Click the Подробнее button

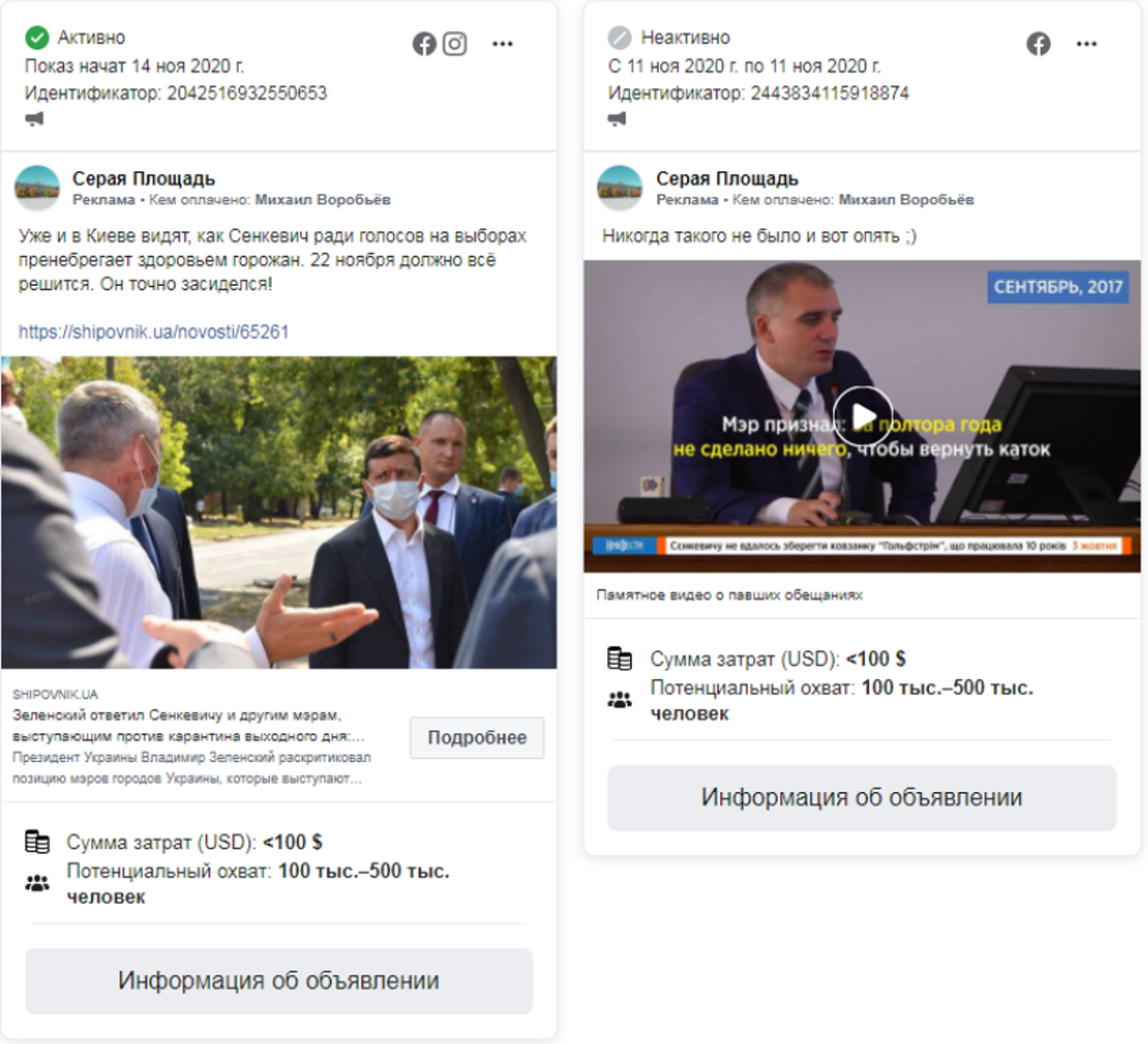477,737
